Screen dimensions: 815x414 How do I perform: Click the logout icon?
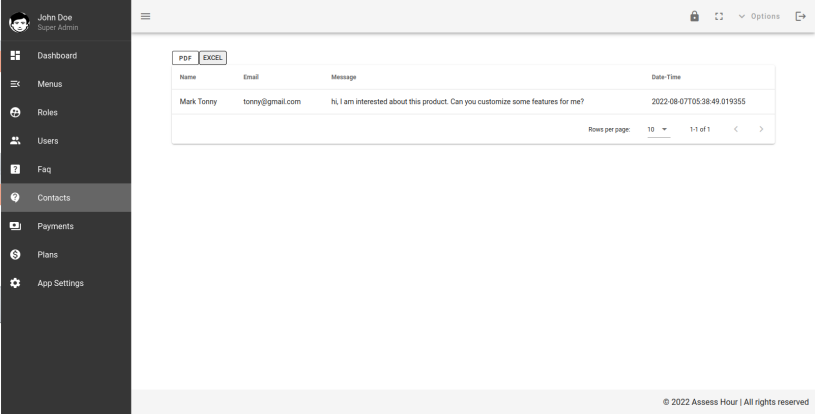[x=799, y=16]
